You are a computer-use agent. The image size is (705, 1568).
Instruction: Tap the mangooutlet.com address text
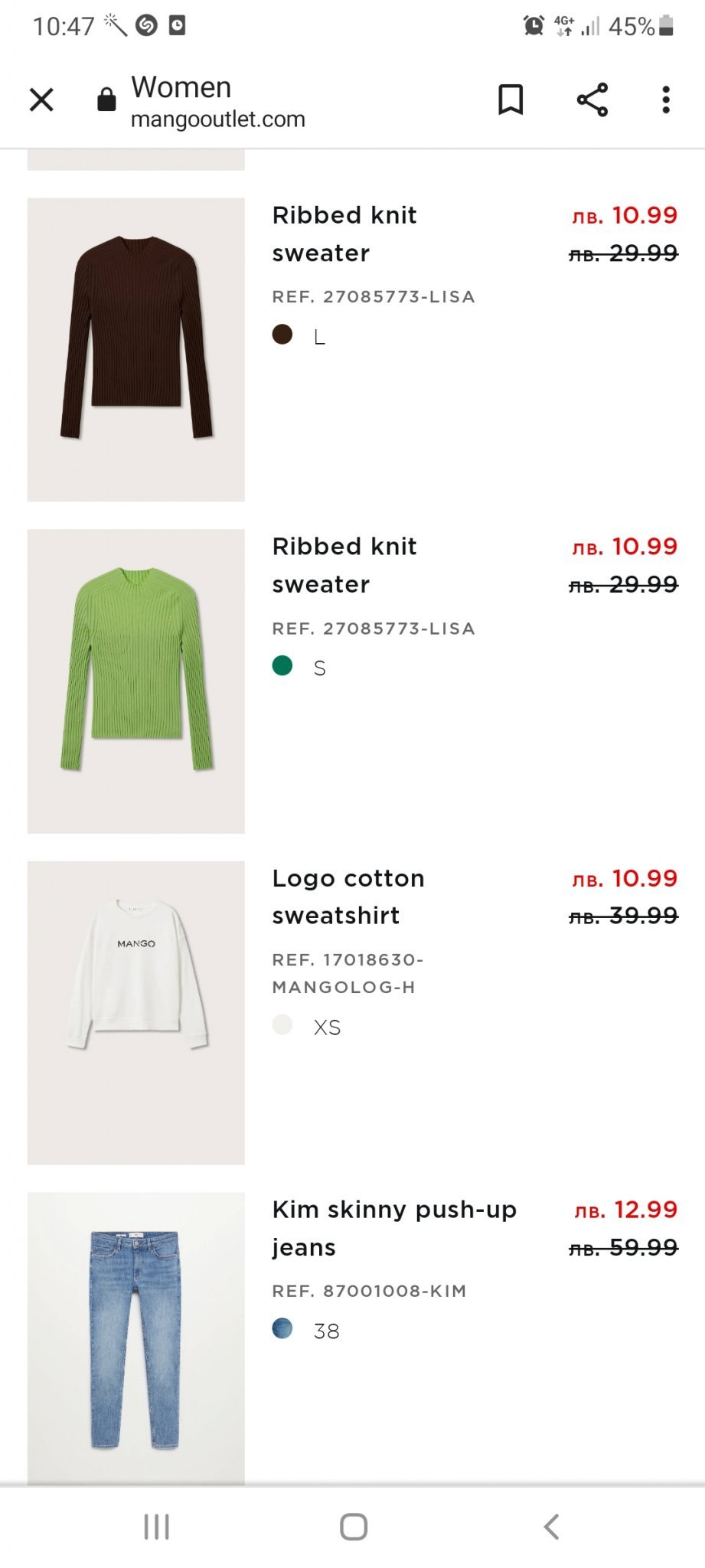coord(218,119)
